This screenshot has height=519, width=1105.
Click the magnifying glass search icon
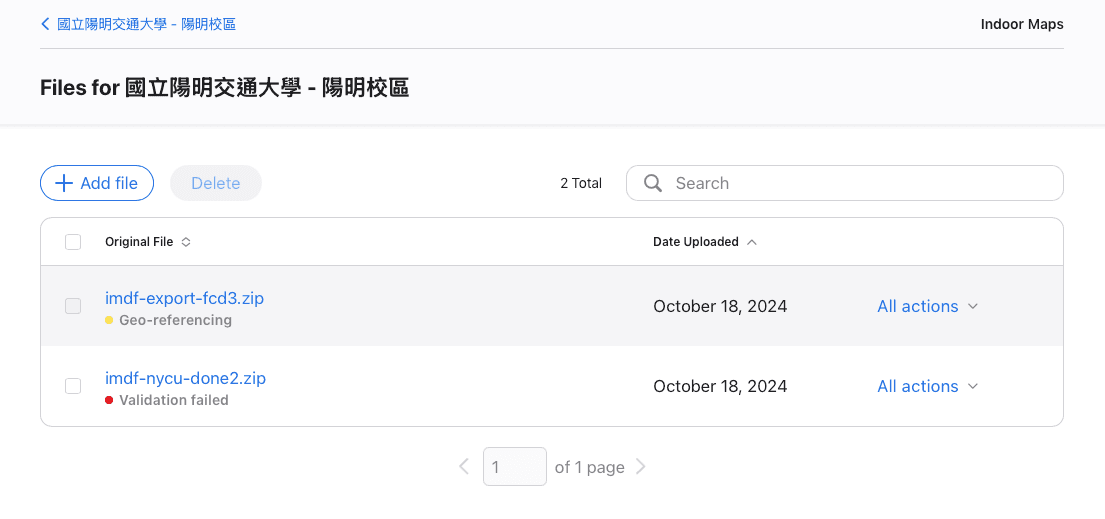[x=653, y=183]
